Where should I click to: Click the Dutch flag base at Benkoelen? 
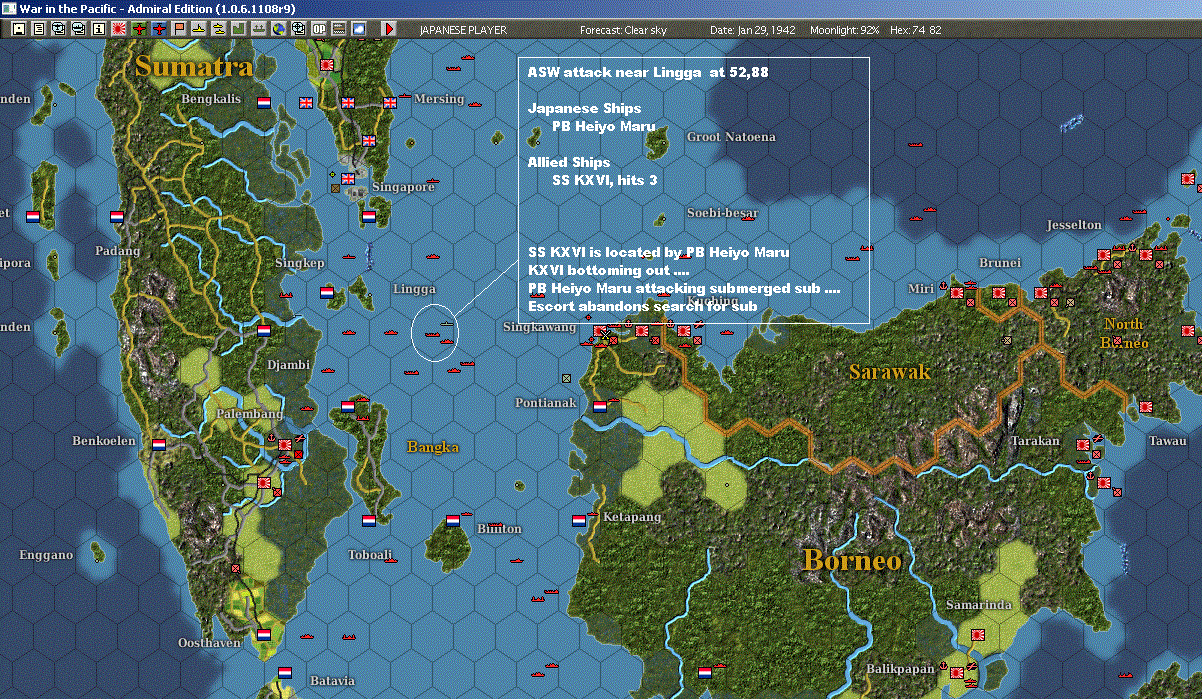point(158,444)
